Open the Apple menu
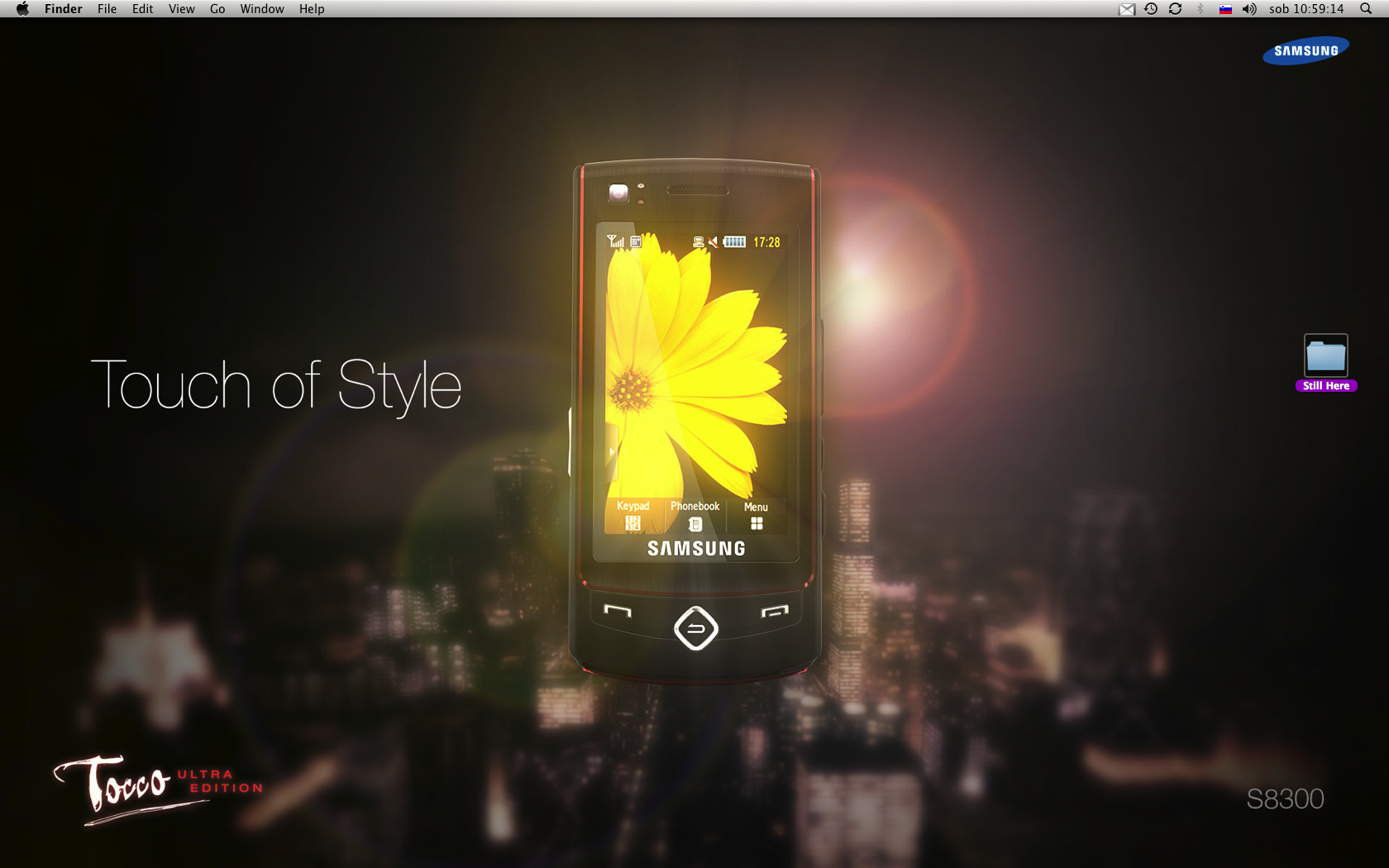 22,9
